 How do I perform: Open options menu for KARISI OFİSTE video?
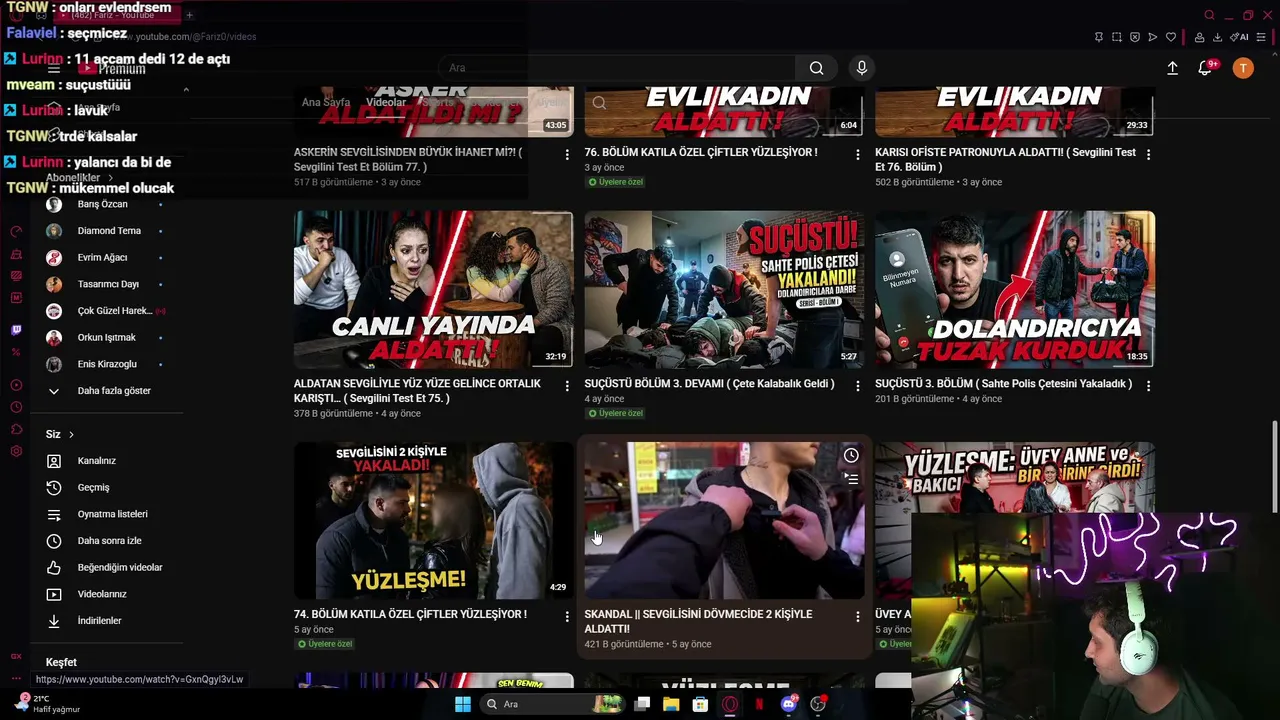1148,155
